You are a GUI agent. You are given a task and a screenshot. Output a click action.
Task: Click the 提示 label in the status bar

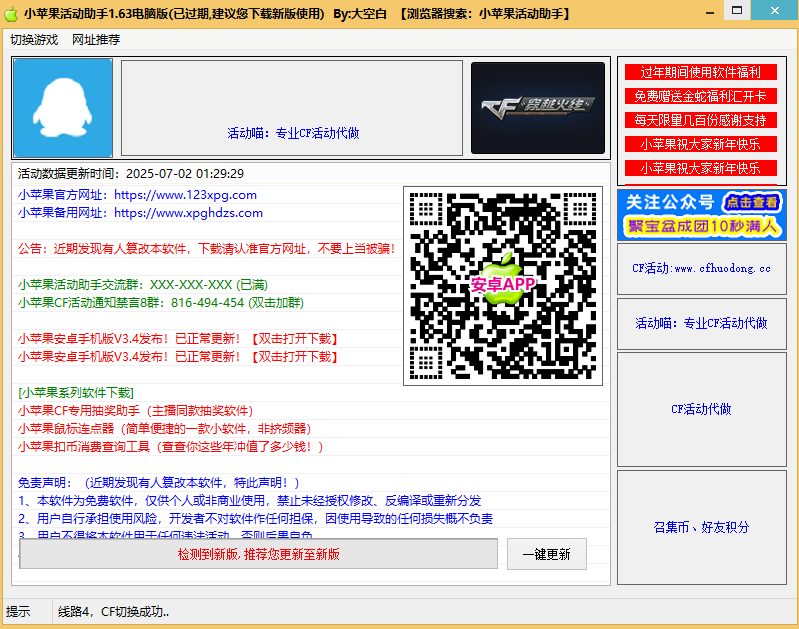click(18, 612)
